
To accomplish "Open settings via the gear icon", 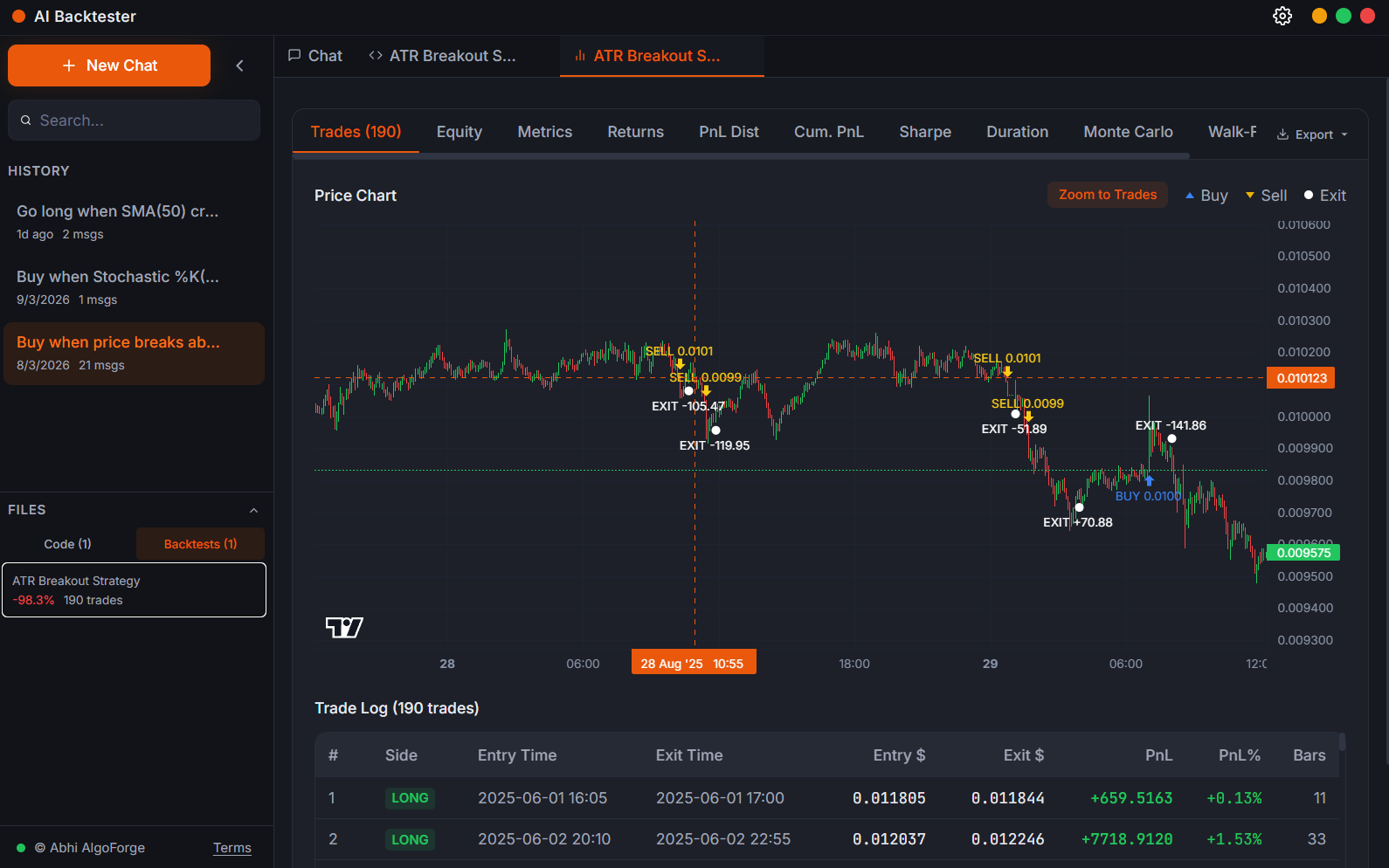I will click(1282, 16).
